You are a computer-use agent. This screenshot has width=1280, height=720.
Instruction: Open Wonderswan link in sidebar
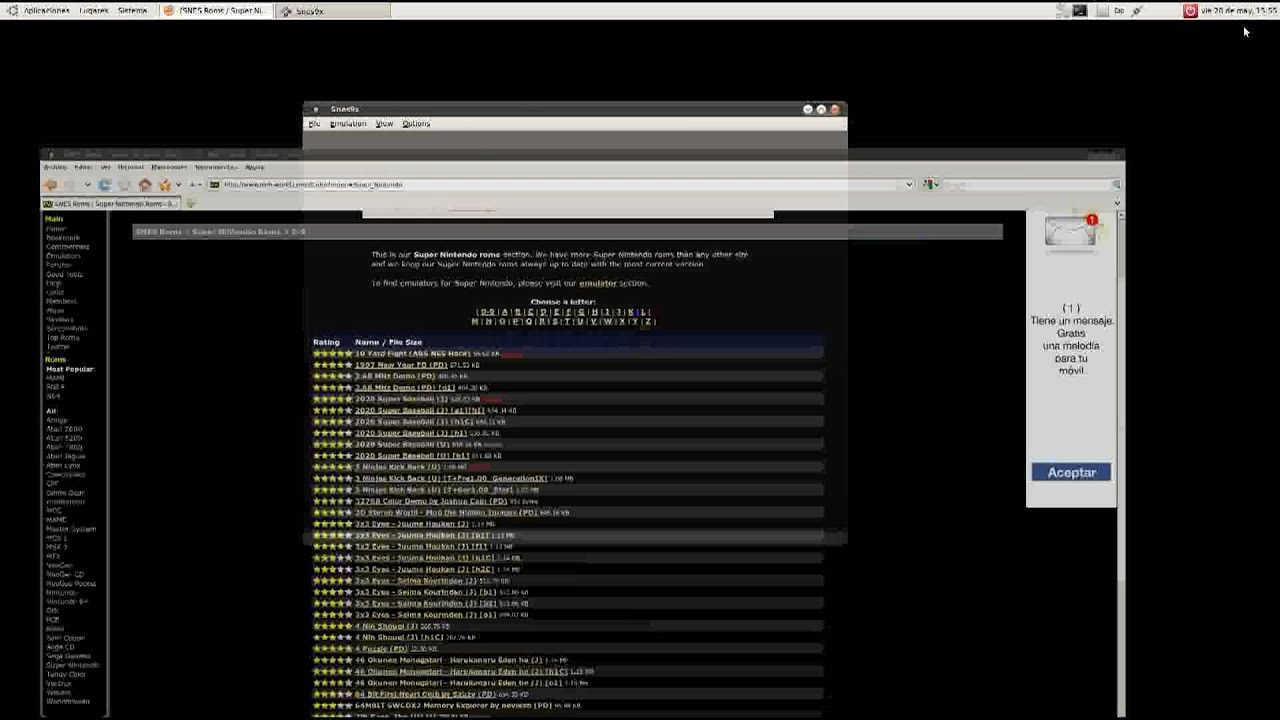click(x=68, y=701)
